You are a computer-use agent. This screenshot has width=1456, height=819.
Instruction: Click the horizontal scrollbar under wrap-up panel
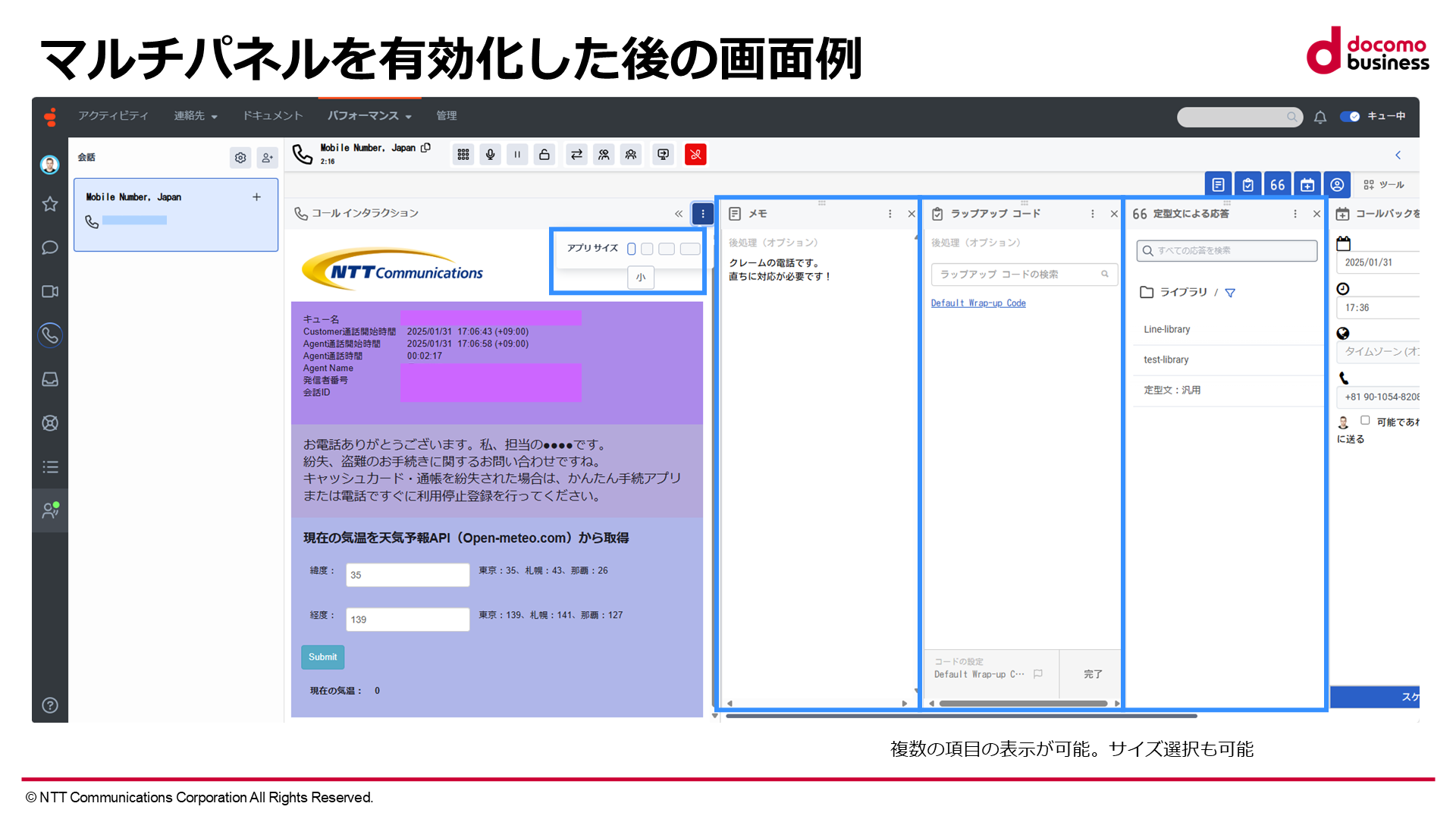(x=1023, y=704)
